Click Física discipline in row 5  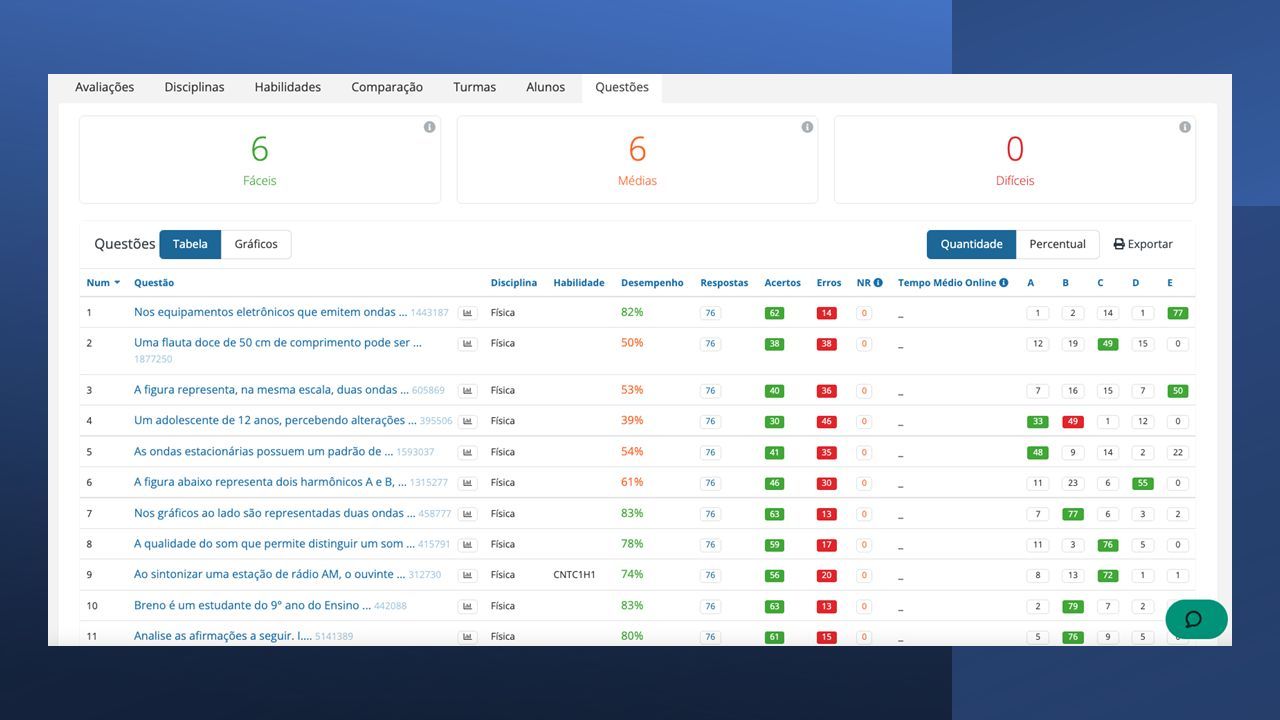pos(503,452)
